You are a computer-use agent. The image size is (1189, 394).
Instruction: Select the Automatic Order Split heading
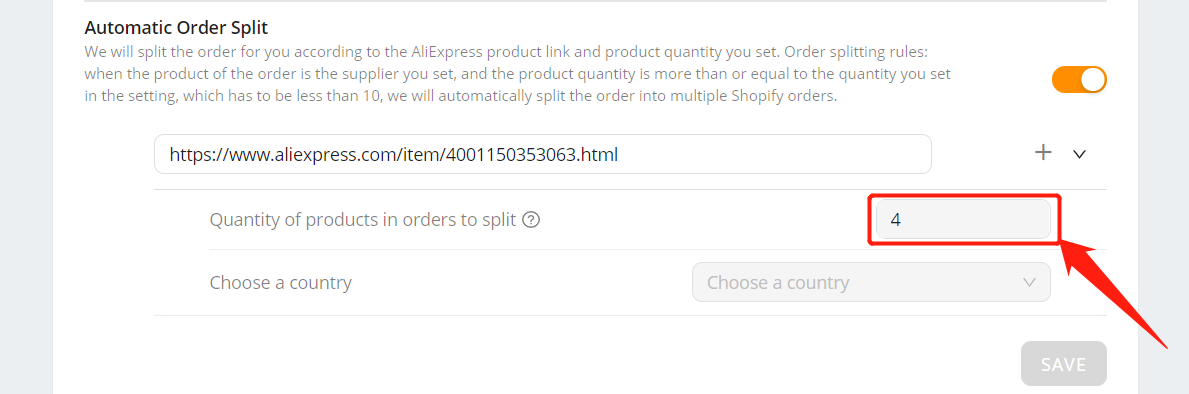pyautogui.click(x=176, y=28)
